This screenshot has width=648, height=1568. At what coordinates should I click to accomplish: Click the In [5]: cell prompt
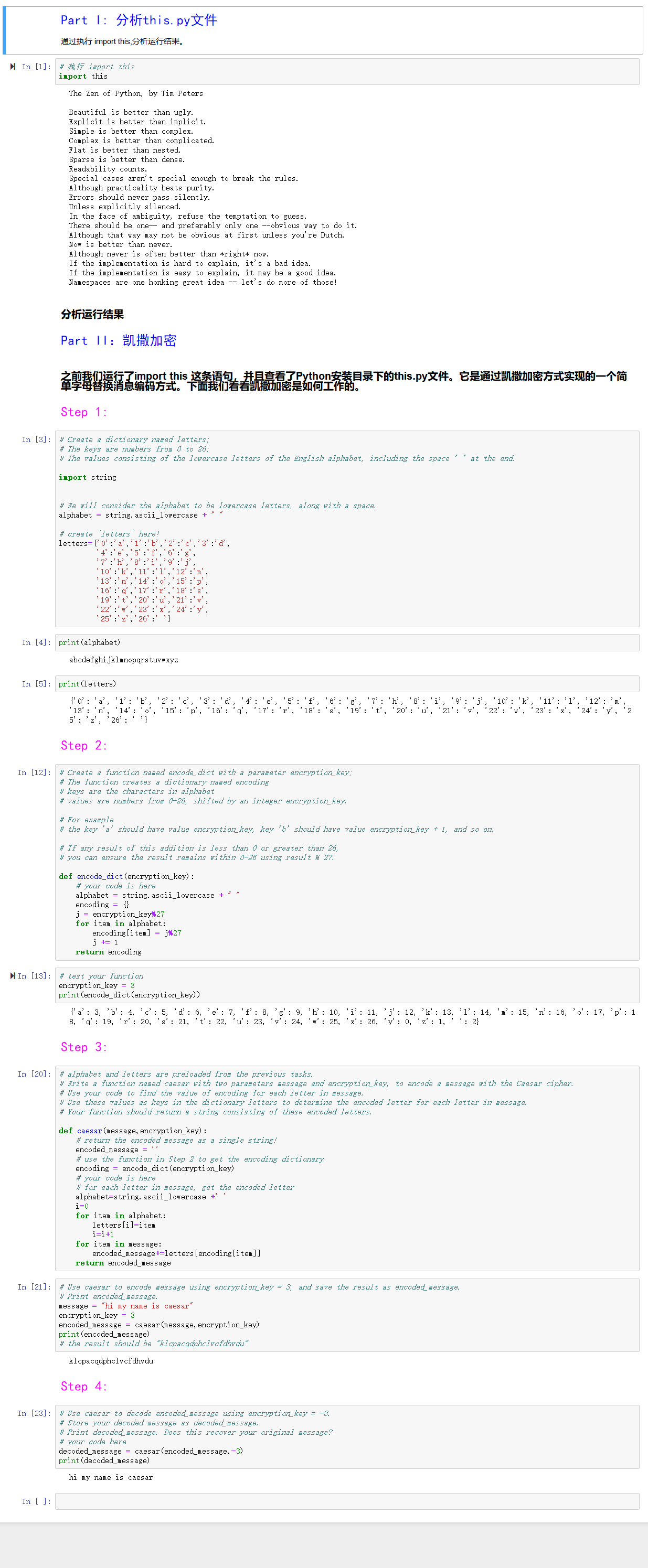point(37,683)
